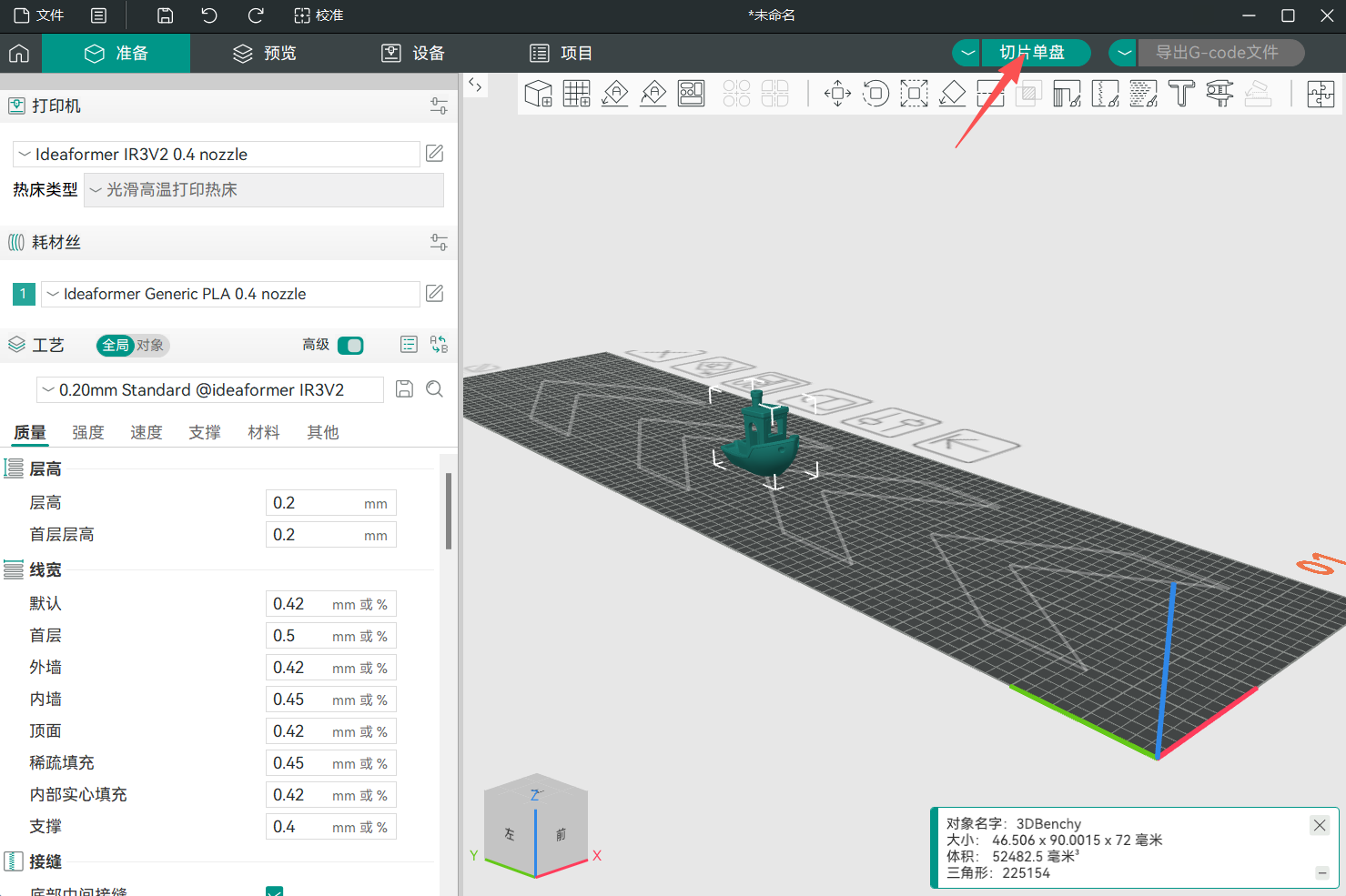
Task: Edit the Generic PLA filament preset
Action: (x=435, y=294)
